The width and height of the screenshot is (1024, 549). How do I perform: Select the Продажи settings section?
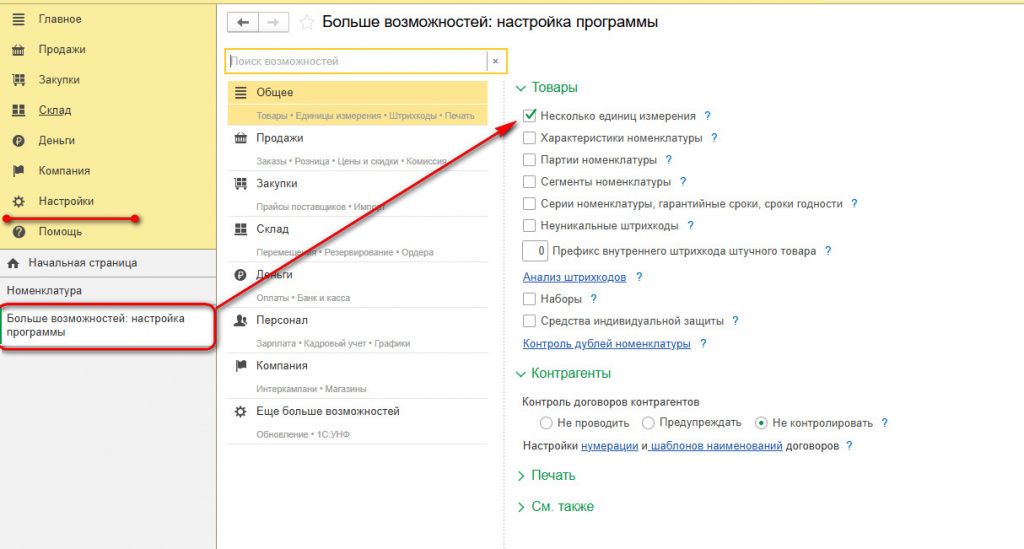tap(357, 148)
